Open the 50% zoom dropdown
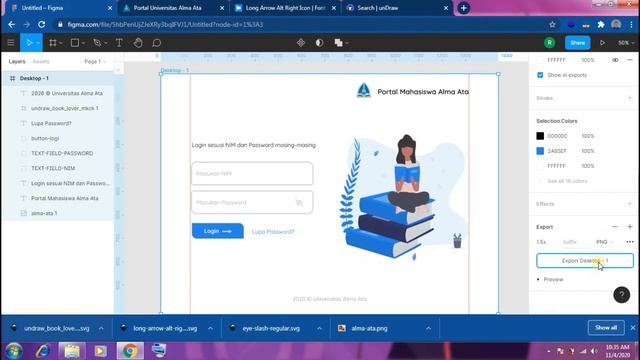The image size is (640, 360). [x=626, y=43]
